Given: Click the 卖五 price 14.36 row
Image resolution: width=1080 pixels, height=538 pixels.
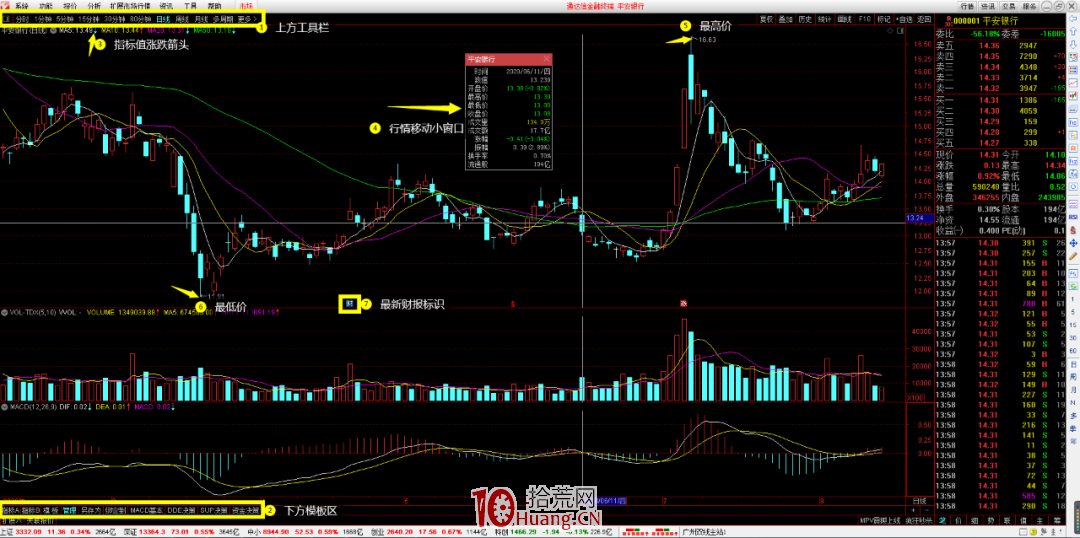Looking at the screenshot, I should click(x=999, y=44).
